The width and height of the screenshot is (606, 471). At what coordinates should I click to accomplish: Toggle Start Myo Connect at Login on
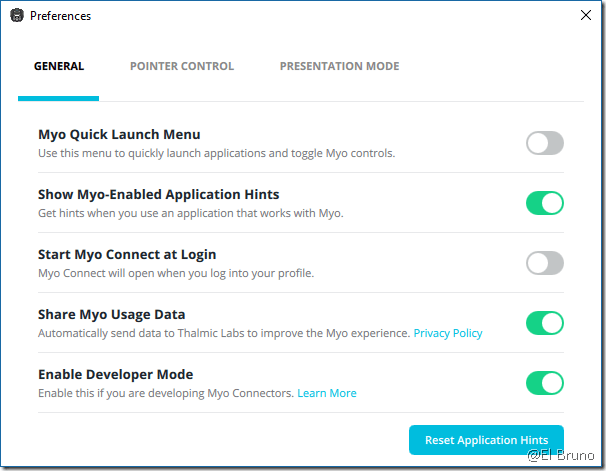[545, 263]
